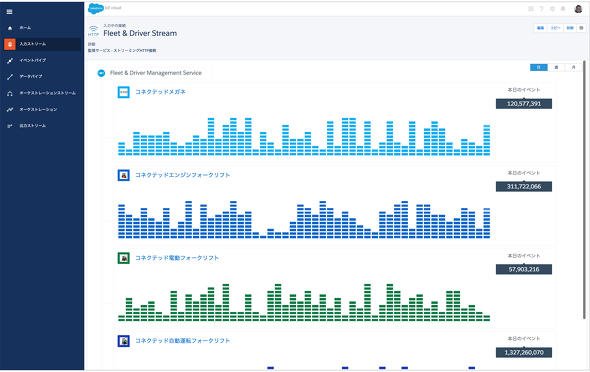Click the コネクテッド自動運転フォークリフト device icon
The height and width of the screenshot is (372, 590).
123,341
